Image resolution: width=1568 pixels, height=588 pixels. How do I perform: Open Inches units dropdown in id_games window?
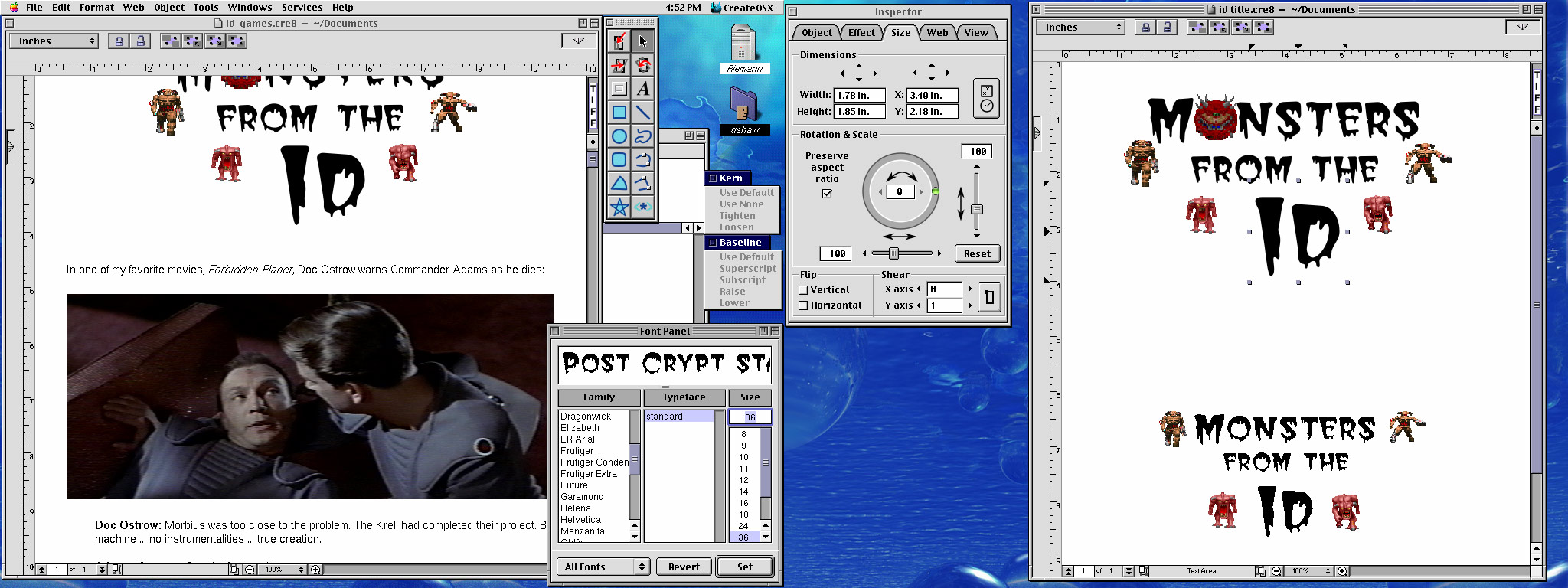coord(54,41)
